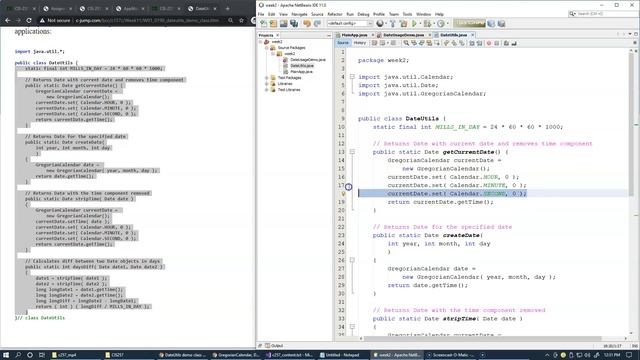Open the Screencast-O-Matic taskbar item
The image size is (640, 360).
[x=450, y=355]
